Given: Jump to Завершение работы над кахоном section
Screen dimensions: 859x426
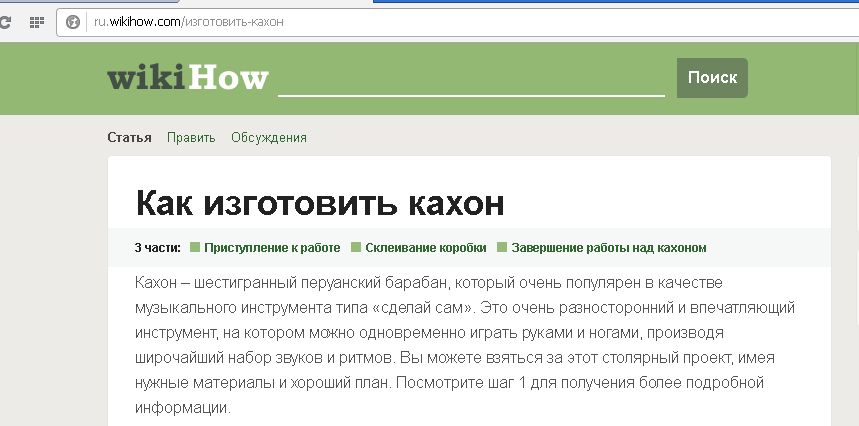Looking at the screenshot, I should 609,247.
